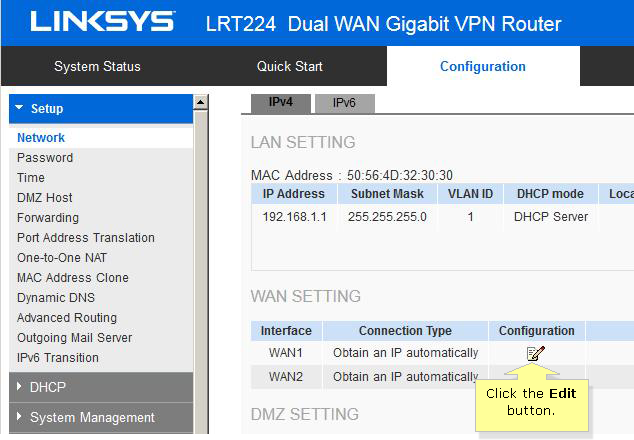634x440 pixels.
Task: Go to the Time settings
Action: (31, 178)
